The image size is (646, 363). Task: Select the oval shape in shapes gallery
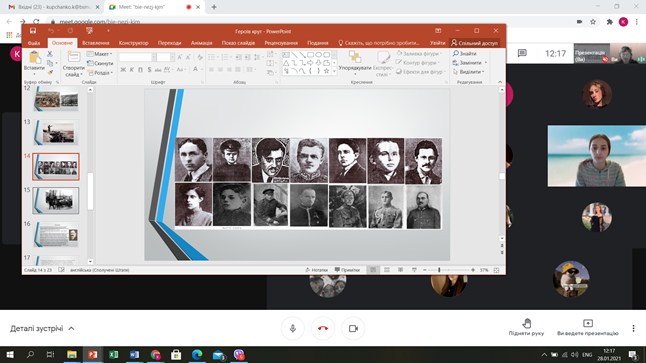[x=318, y=54]
